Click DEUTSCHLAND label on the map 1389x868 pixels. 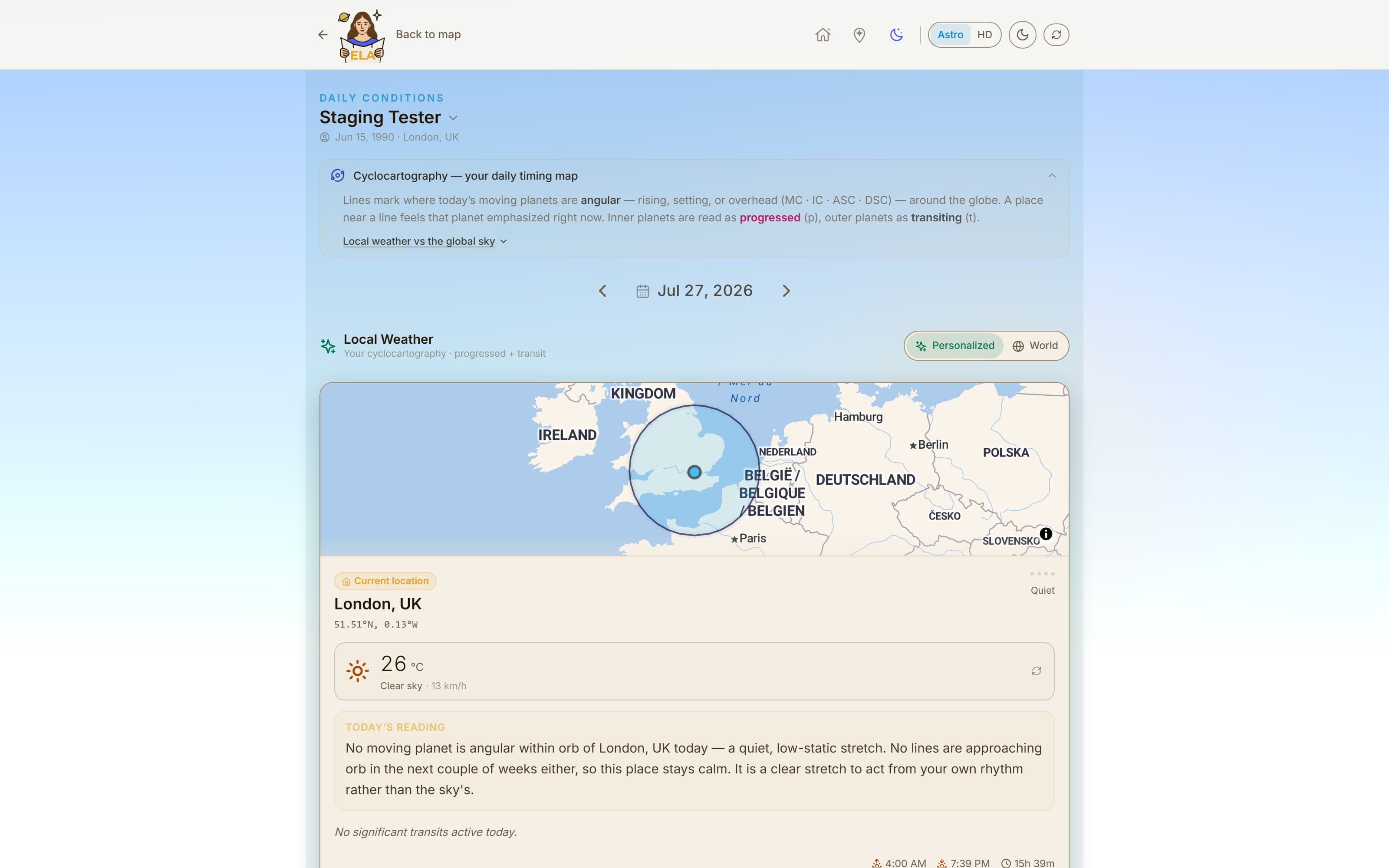click(x=865, y=480)
